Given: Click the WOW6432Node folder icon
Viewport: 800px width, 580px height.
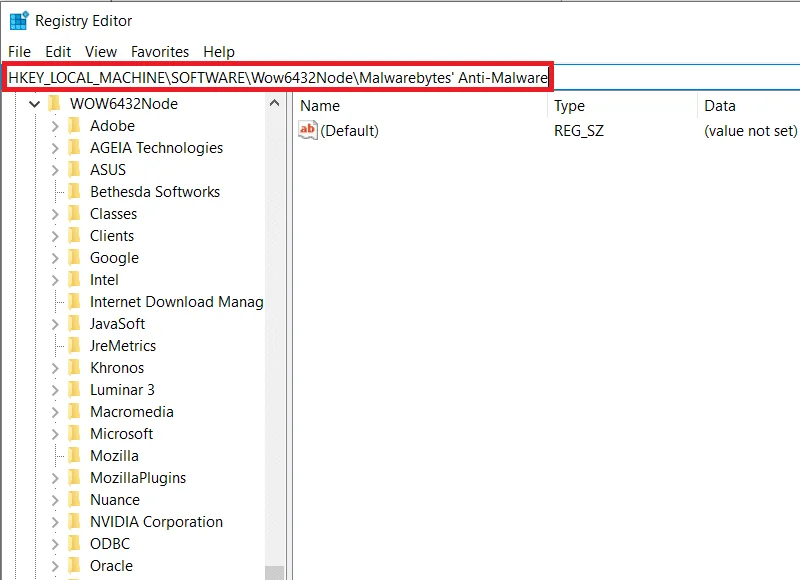Looking at the screenshot, I should [54, 104].
